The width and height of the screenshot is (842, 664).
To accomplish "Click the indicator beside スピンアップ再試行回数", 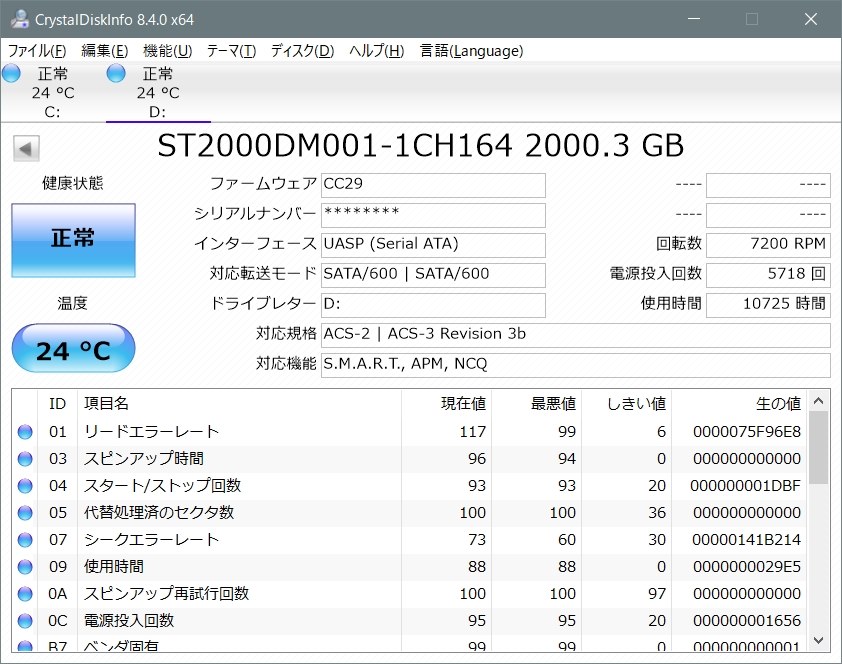I will click(24, 593).
